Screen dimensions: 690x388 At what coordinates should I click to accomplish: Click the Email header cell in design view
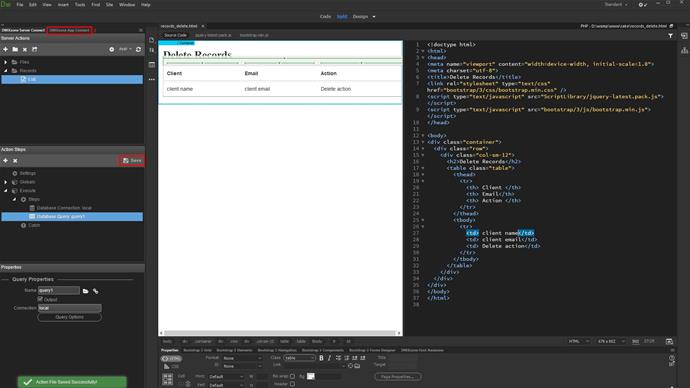click(x=251, y=73)
